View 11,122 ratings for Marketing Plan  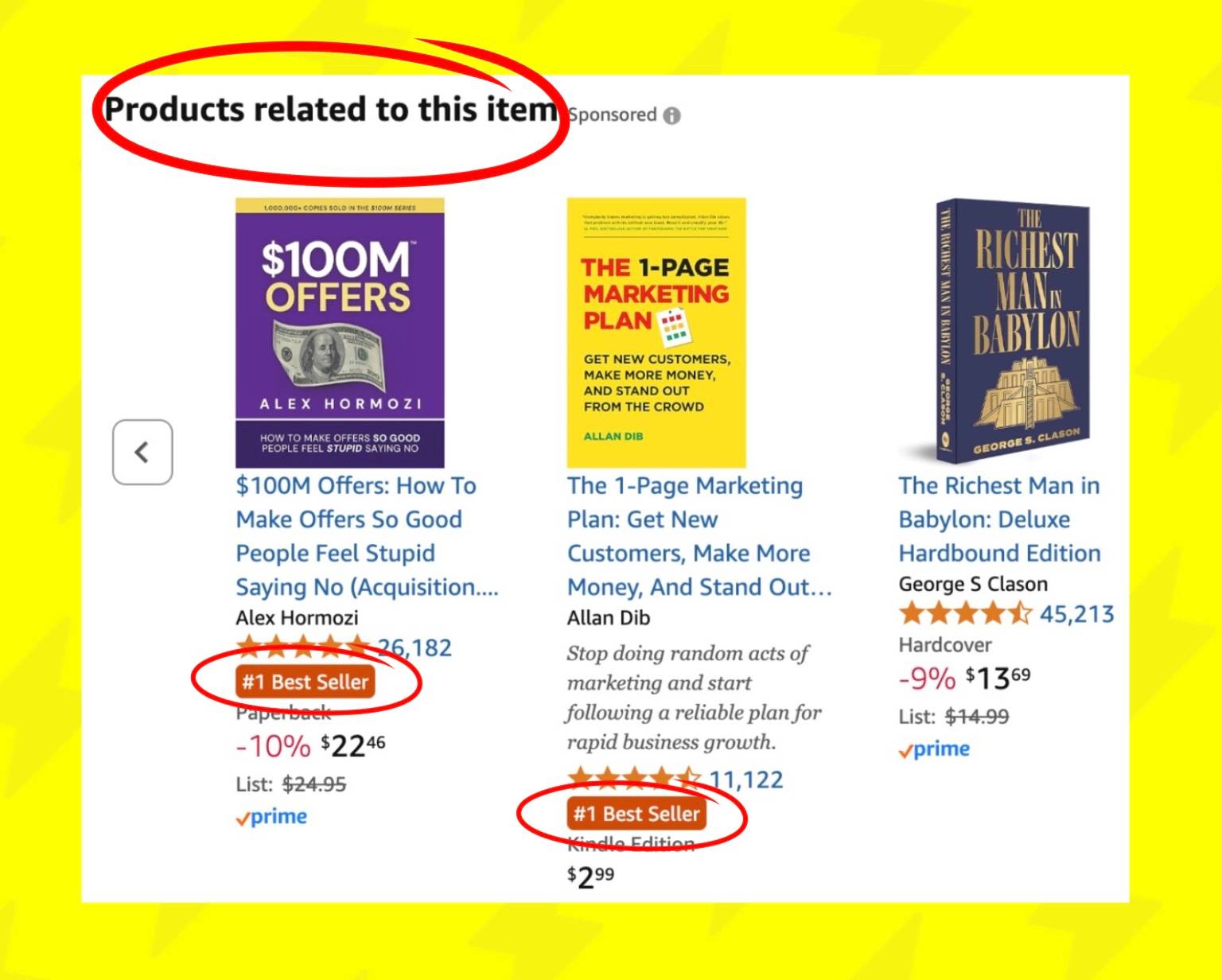745,780
